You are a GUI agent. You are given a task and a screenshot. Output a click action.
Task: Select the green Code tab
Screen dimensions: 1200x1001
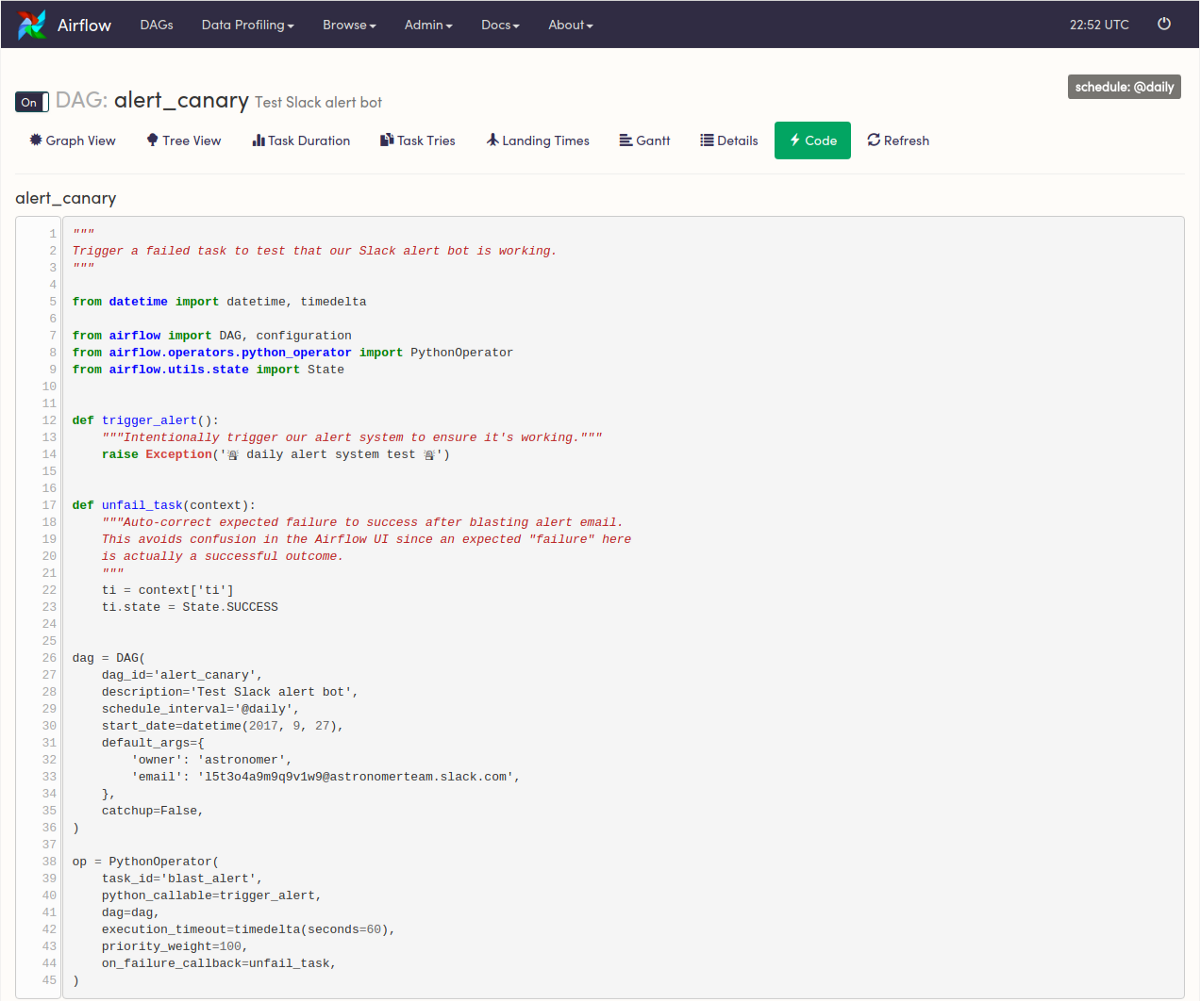click(x=812, y=140)
